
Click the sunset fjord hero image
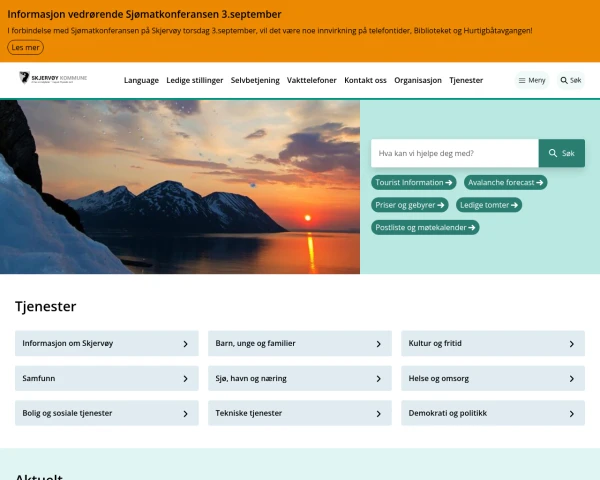coord(180,187)
